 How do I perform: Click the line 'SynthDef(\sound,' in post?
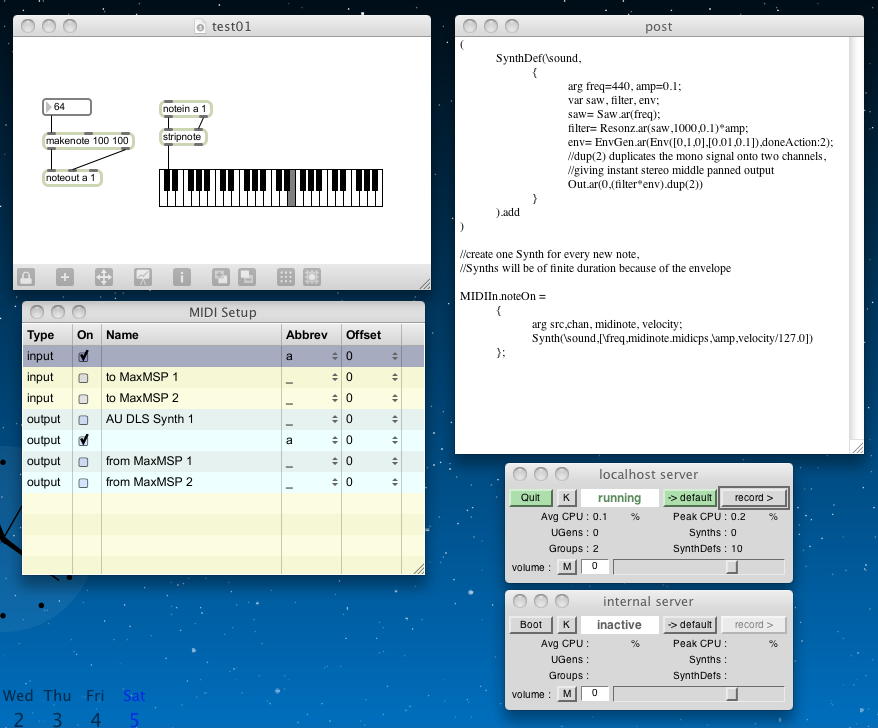point(539,58)
